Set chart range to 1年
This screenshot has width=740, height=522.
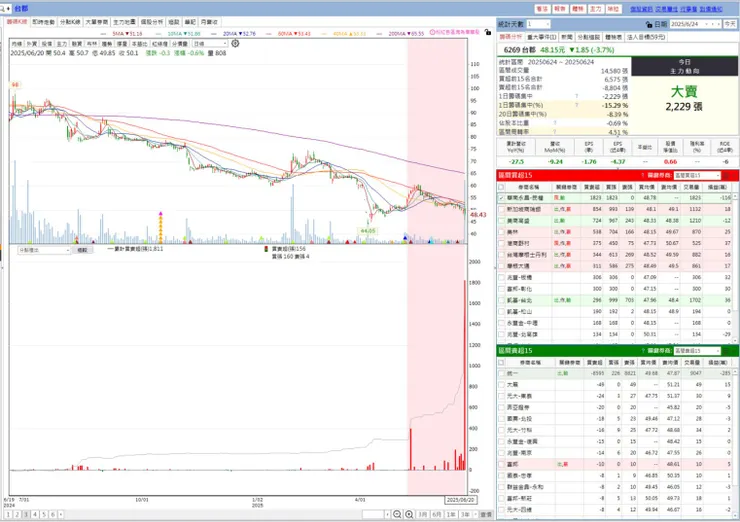[x=451, y=514]
